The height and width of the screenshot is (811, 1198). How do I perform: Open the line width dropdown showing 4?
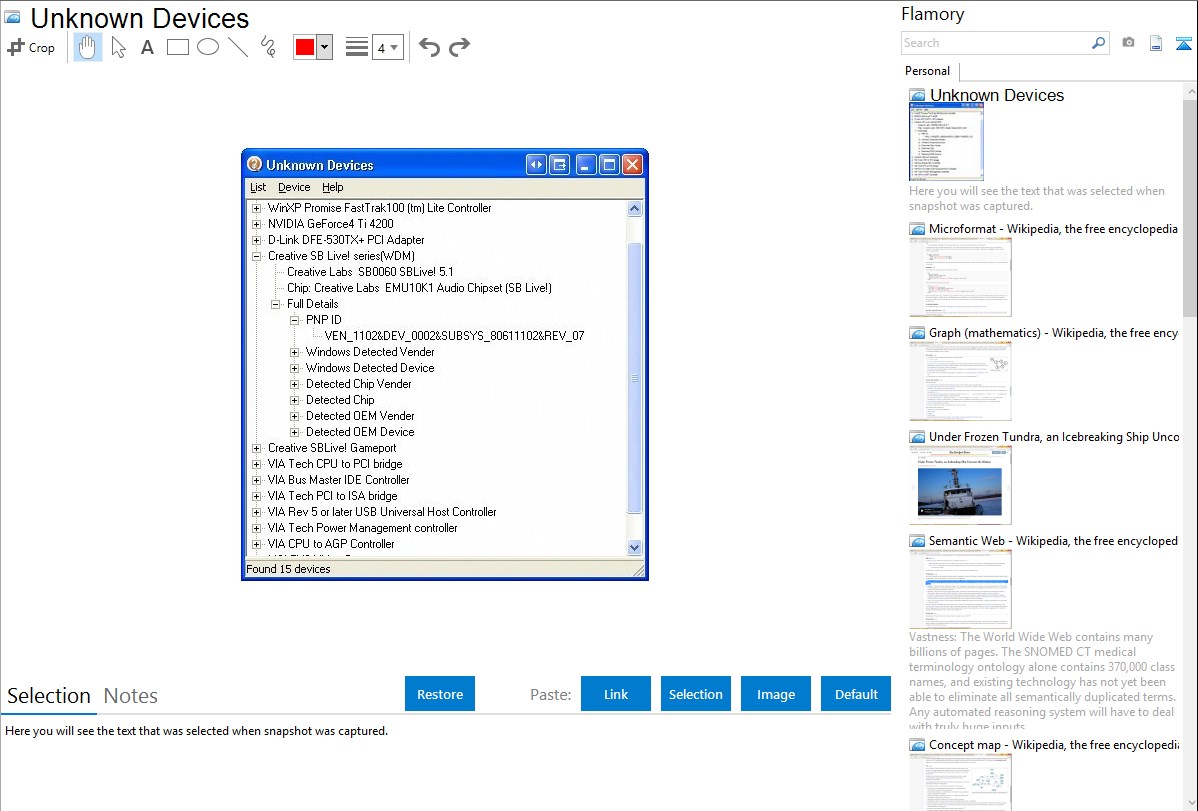(x=387, y=47)
